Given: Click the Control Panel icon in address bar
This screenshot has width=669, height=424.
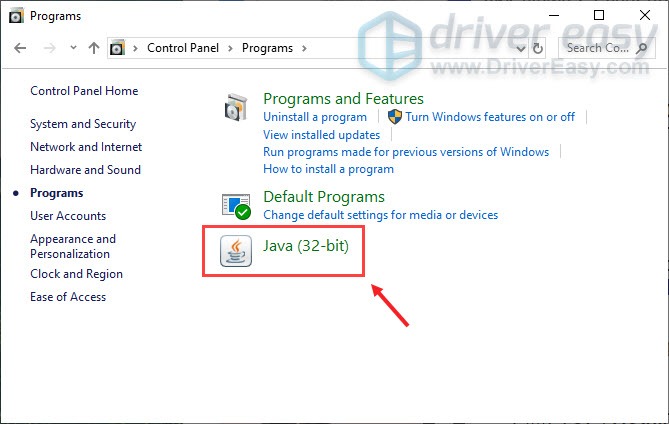Looking at the screenshot, I should click(x=117, y=48).
